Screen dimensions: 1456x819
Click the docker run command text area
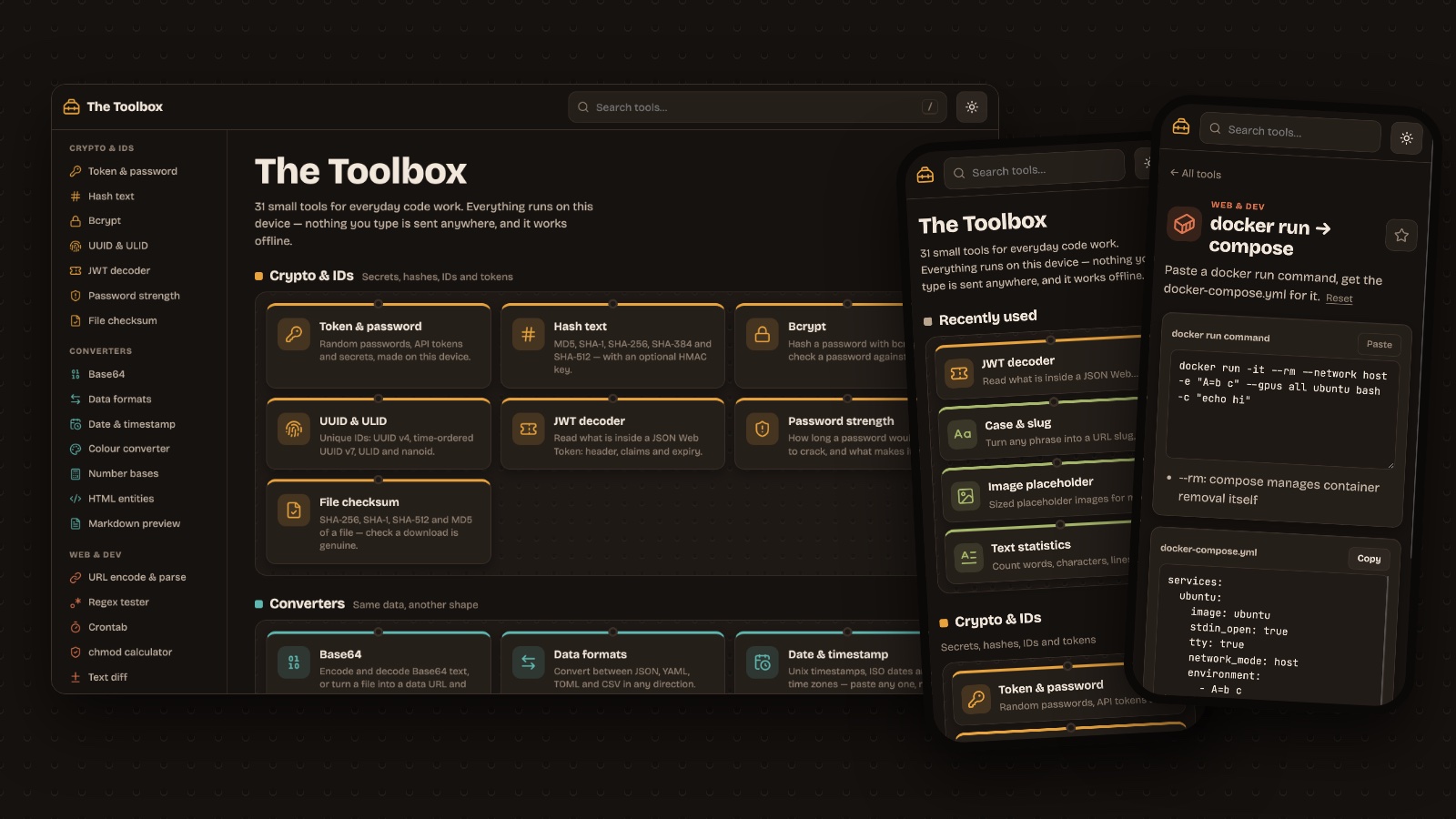(1283, 409)
